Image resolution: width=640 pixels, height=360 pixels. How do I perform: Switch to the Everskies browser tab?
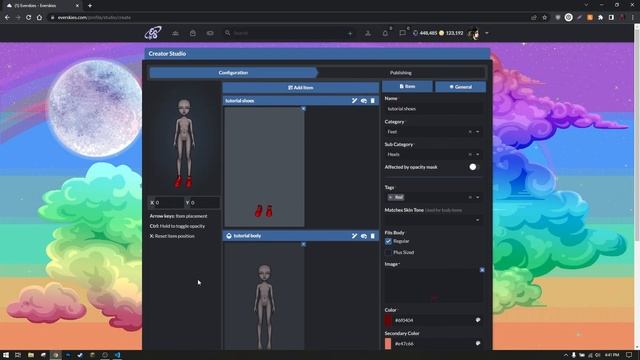tap(42, 6)
